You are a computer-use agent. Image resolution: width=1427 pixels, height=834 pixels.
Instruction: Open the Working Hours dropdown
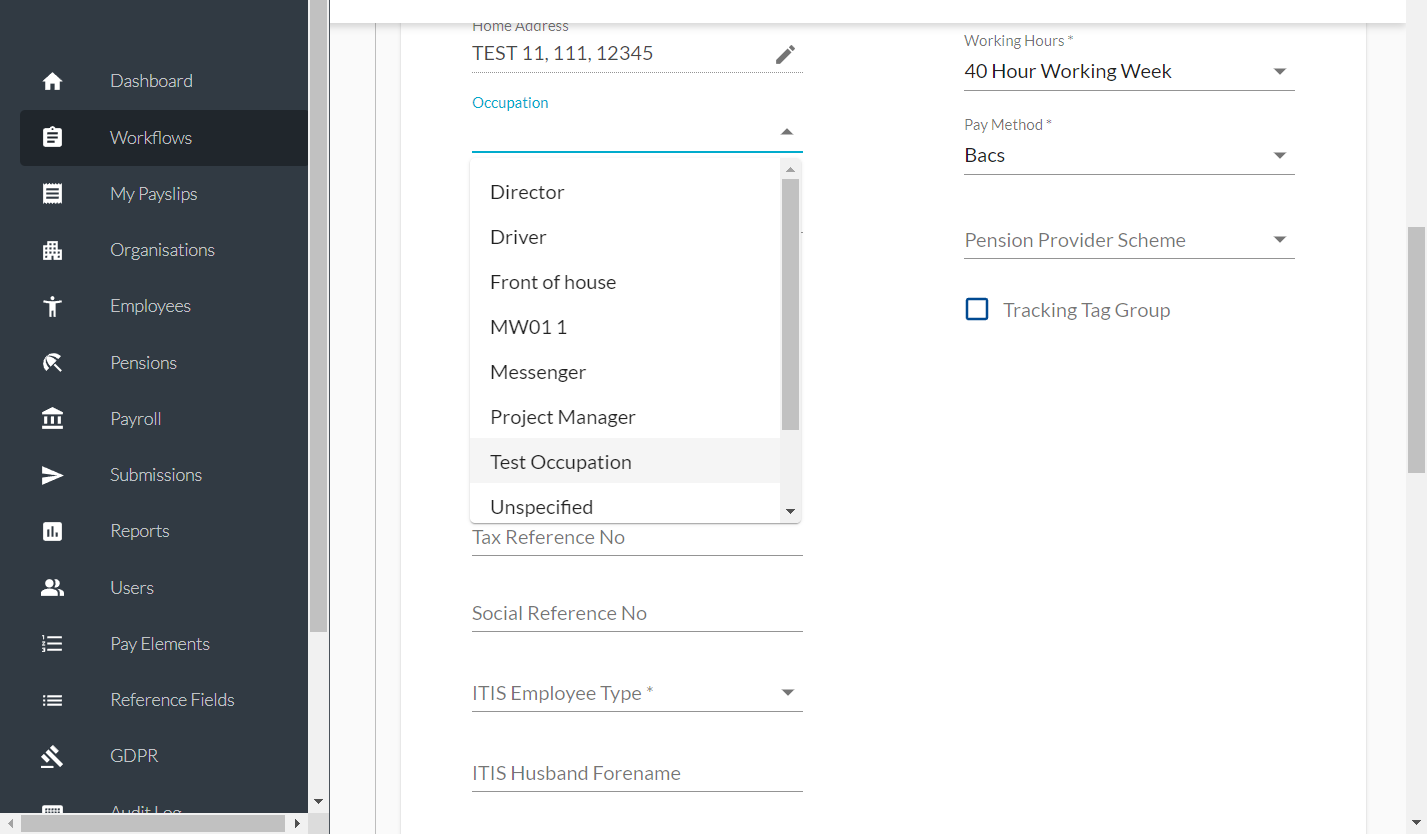(1129, 72)
